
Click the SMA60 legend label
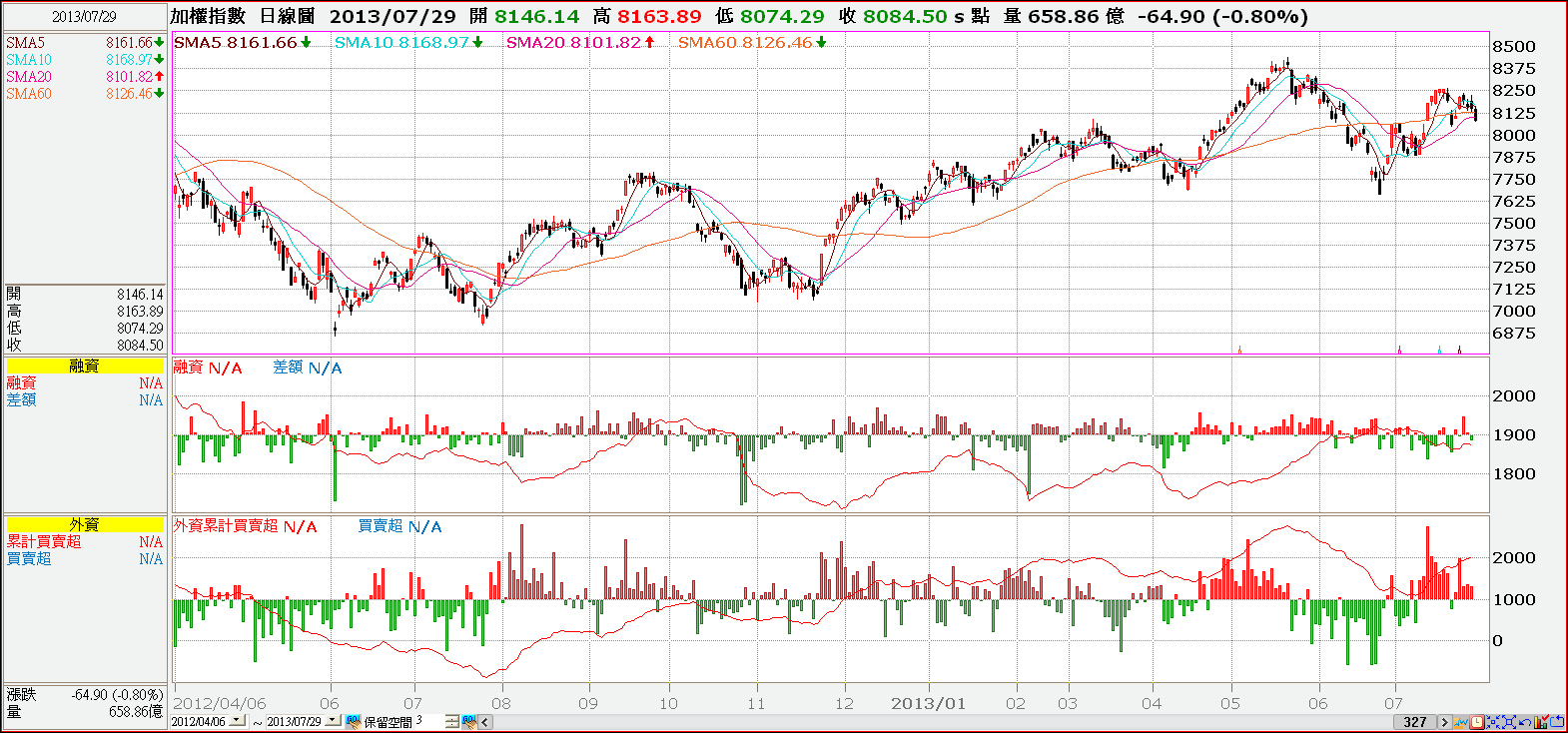point(29,94)
